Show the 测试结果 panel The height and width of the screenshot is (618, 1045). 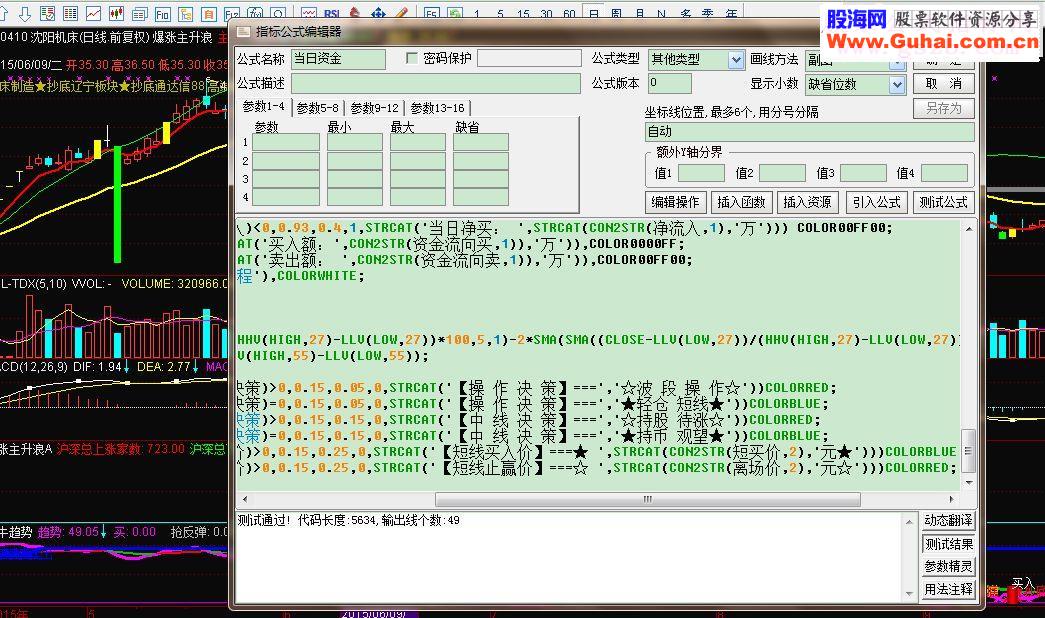[948, 545]
